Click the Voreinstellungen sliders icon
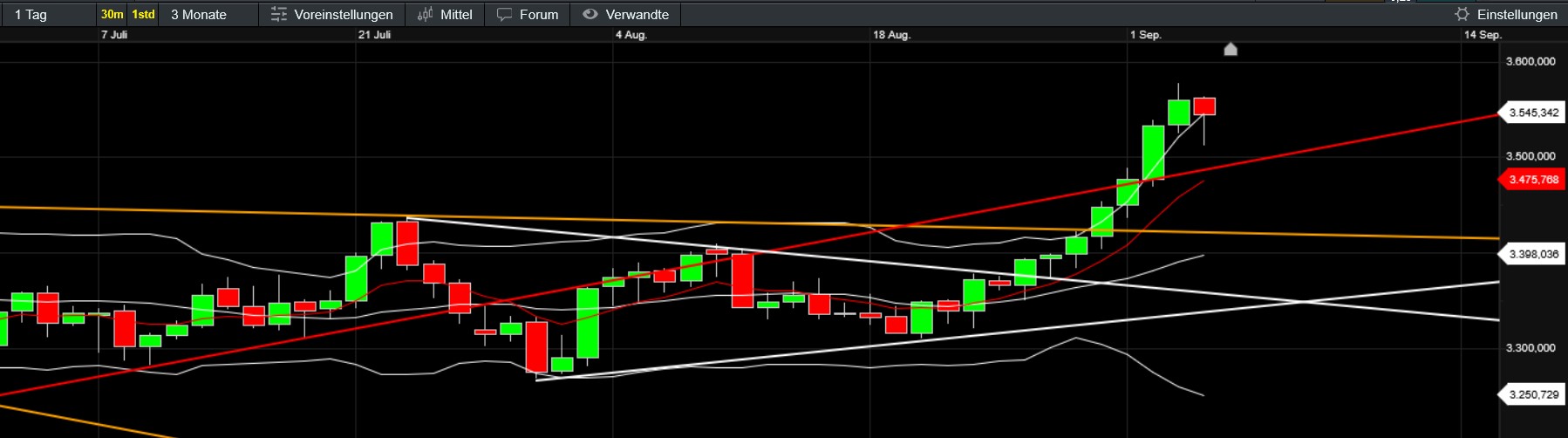 (x=278, y=15)
